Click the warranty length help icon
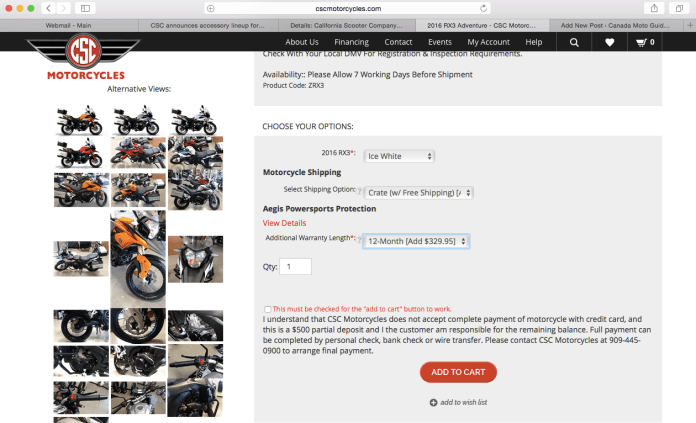Viewport: 696px width, 423px height. pos(360,240)
